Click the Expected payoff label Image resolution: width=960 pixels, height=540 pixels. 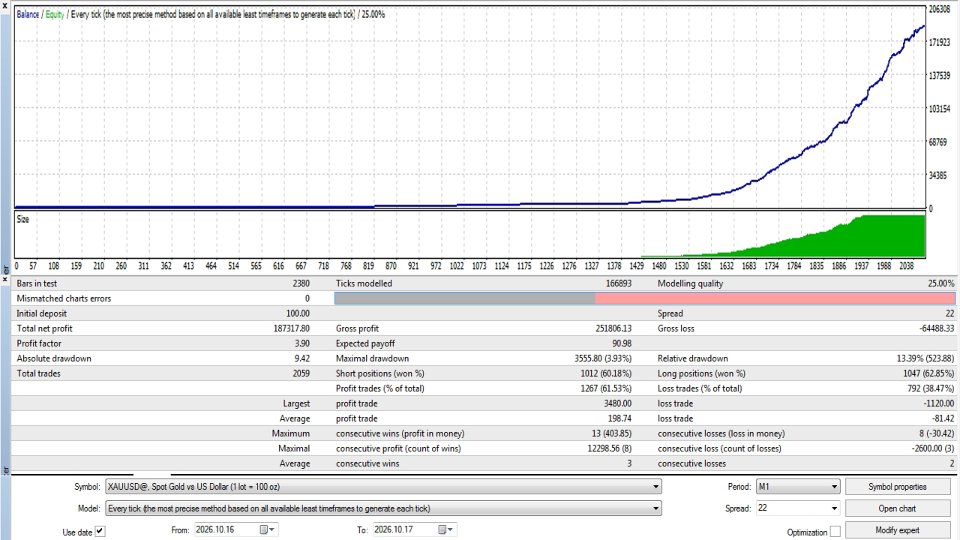click(x=365, y=343)
